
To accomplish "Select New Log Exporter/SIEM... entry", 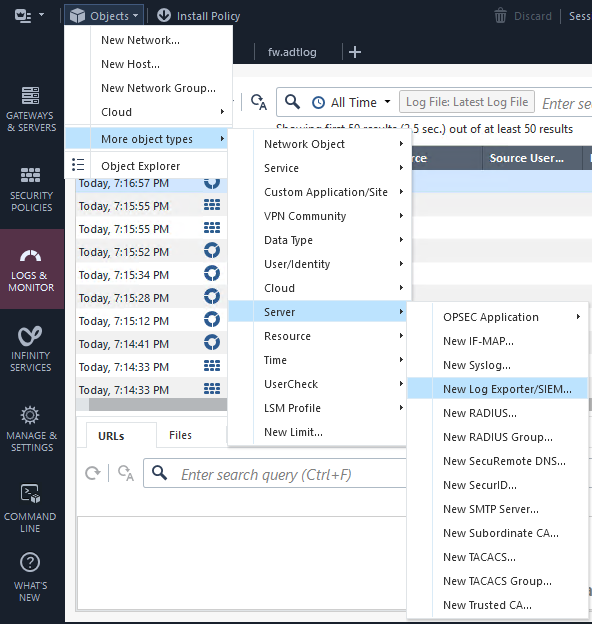I will 497,389.
